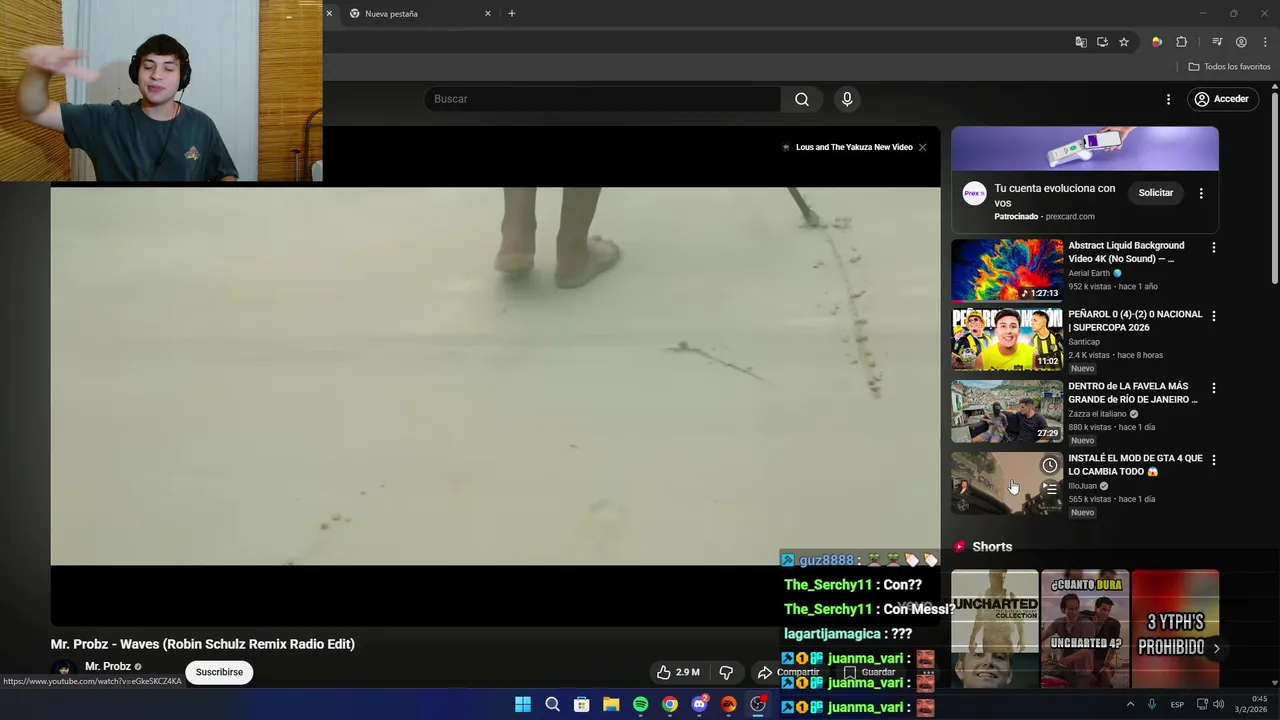Close the Nueva pestaña tab
Screen dimensions: 1280x720
pyautogui.click(x=488, y=14)
